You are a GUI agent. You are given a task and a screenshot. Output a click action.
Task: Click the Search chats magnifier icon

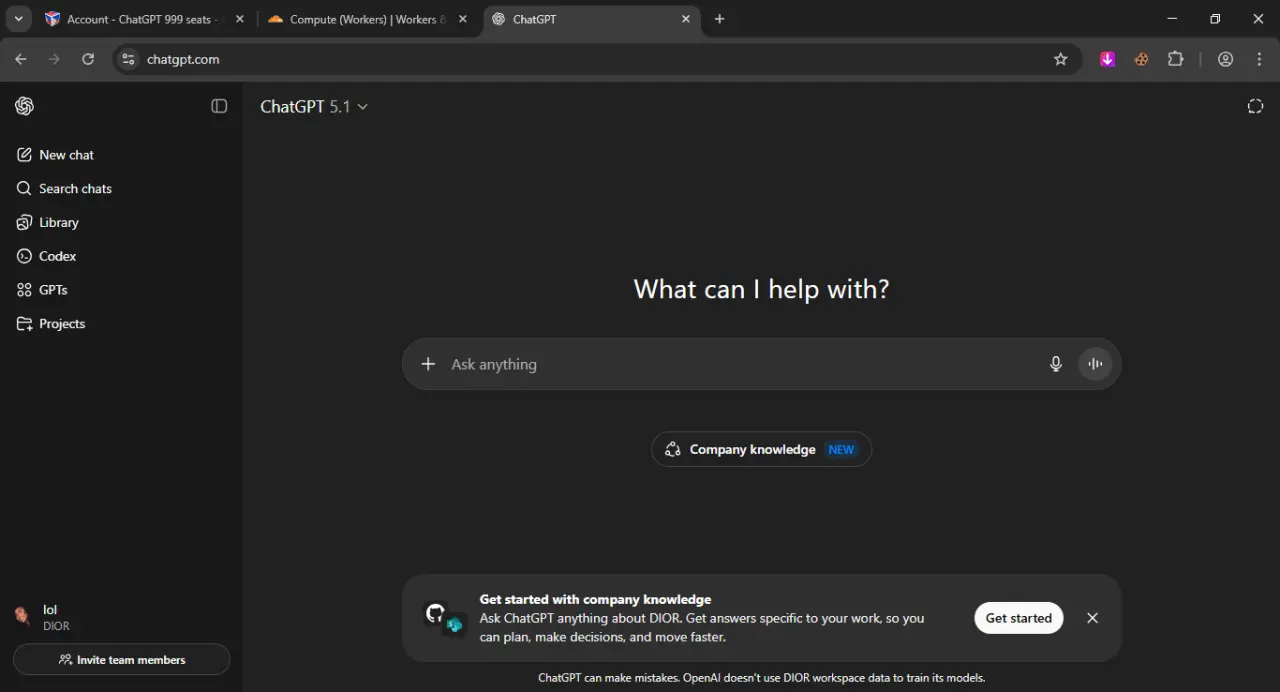pos(24,189)
